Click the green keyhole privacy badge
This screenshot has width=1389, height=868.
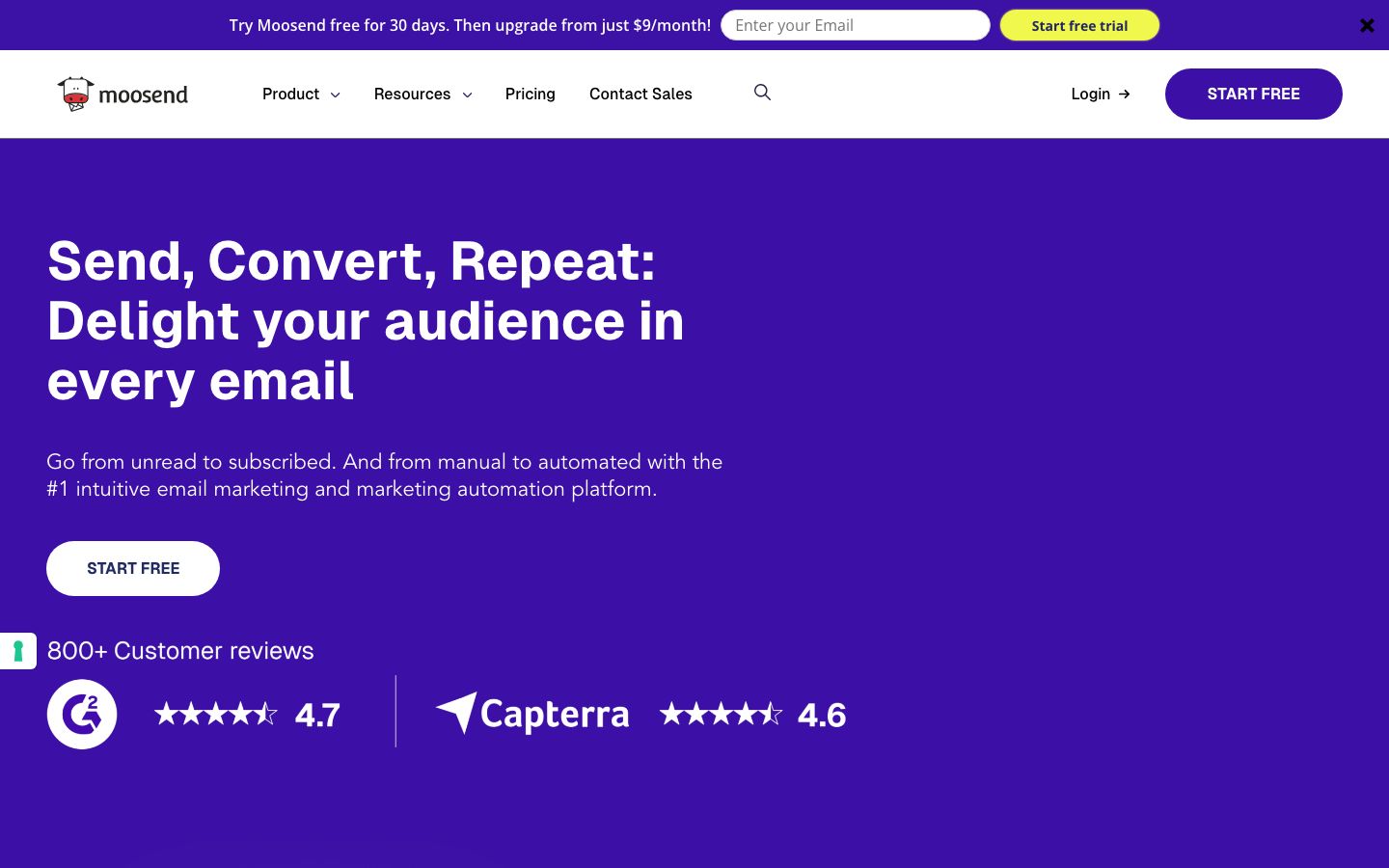[17, 651]
